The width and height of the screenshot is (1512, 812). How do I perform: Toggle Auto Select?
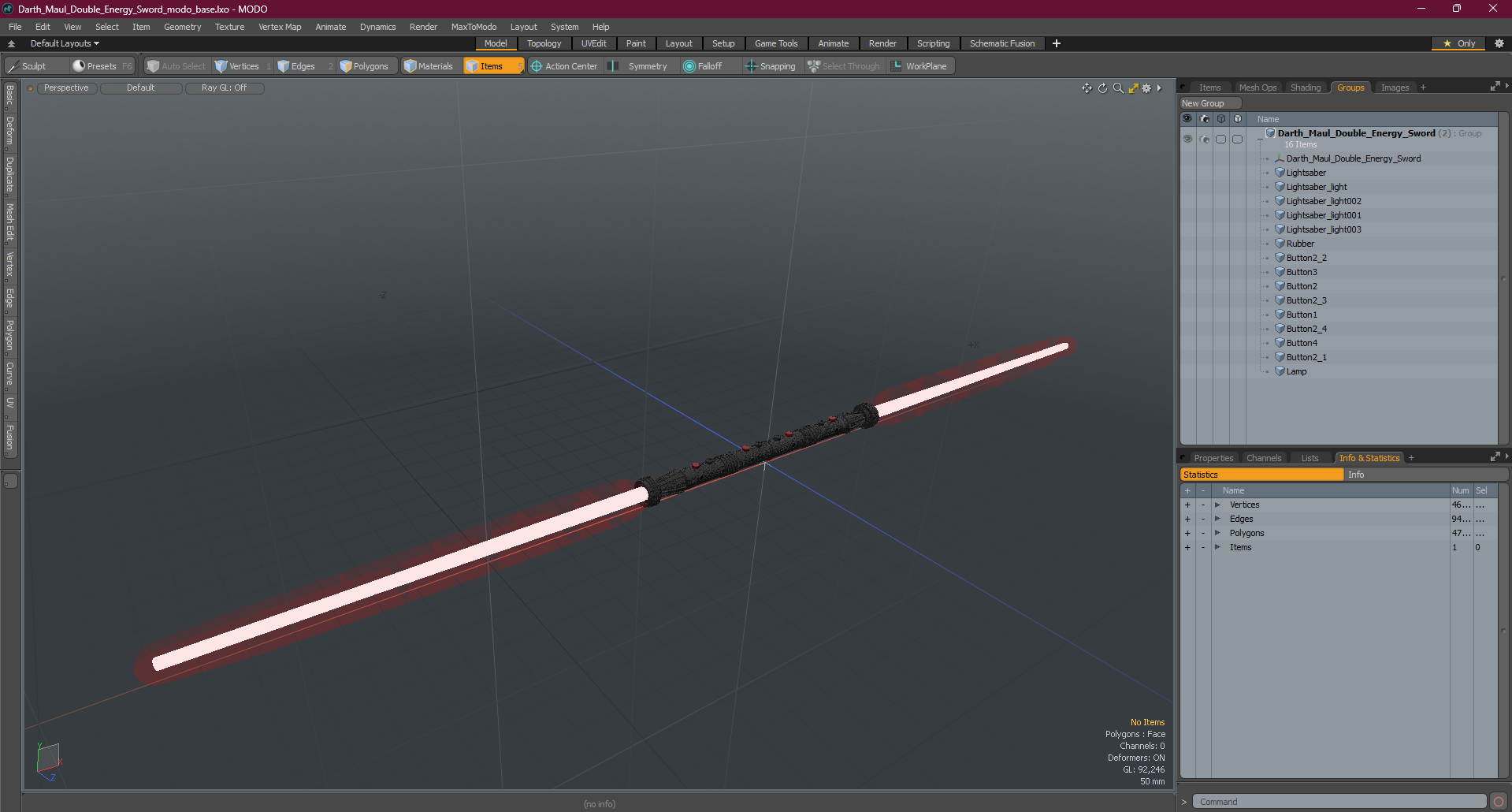click(x=176, y=66)
